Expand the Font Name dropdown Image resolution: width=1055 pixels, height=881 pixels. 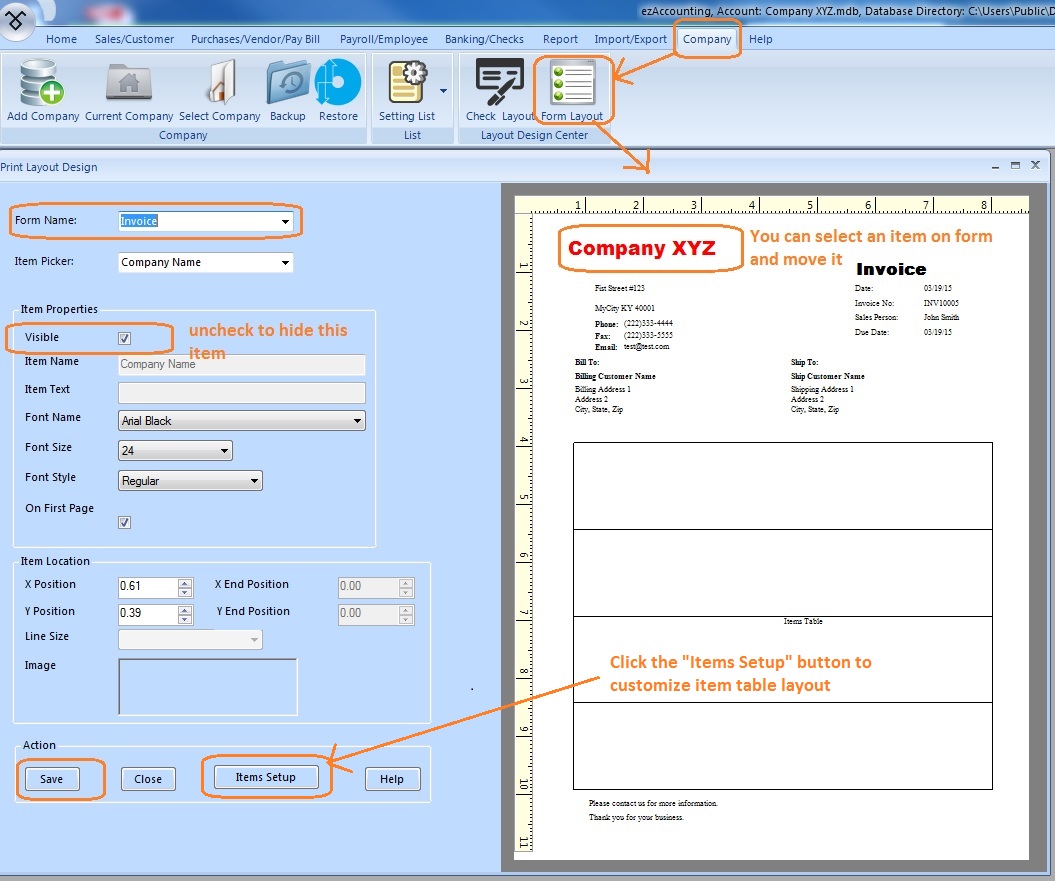pos(357,421)
